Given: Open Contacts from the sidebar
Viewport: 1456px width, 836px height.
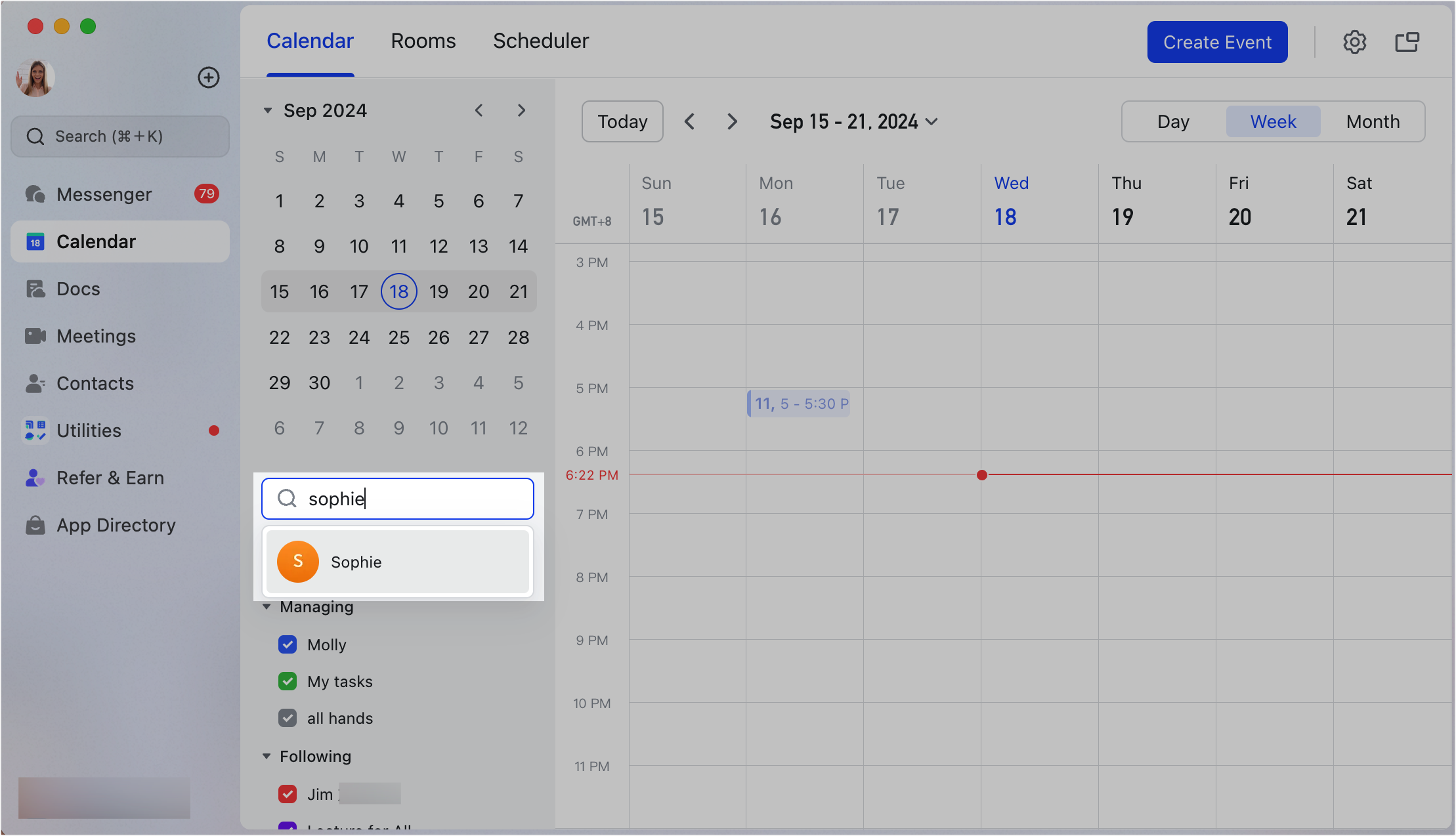Looking at the screenshot, I should 95,383.
